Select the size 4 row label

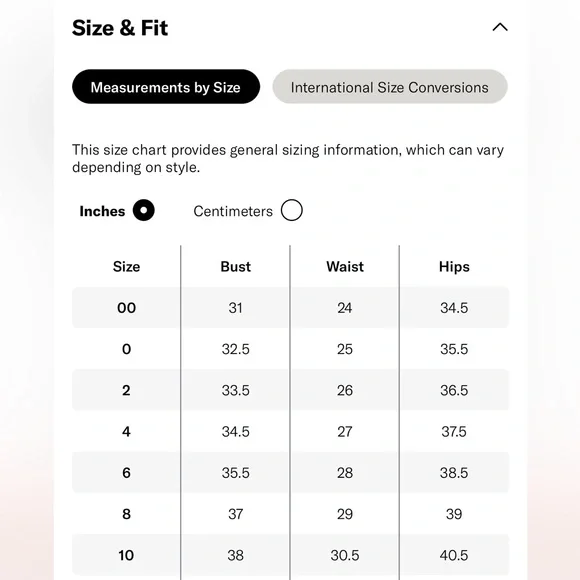[x=126, y=431]
